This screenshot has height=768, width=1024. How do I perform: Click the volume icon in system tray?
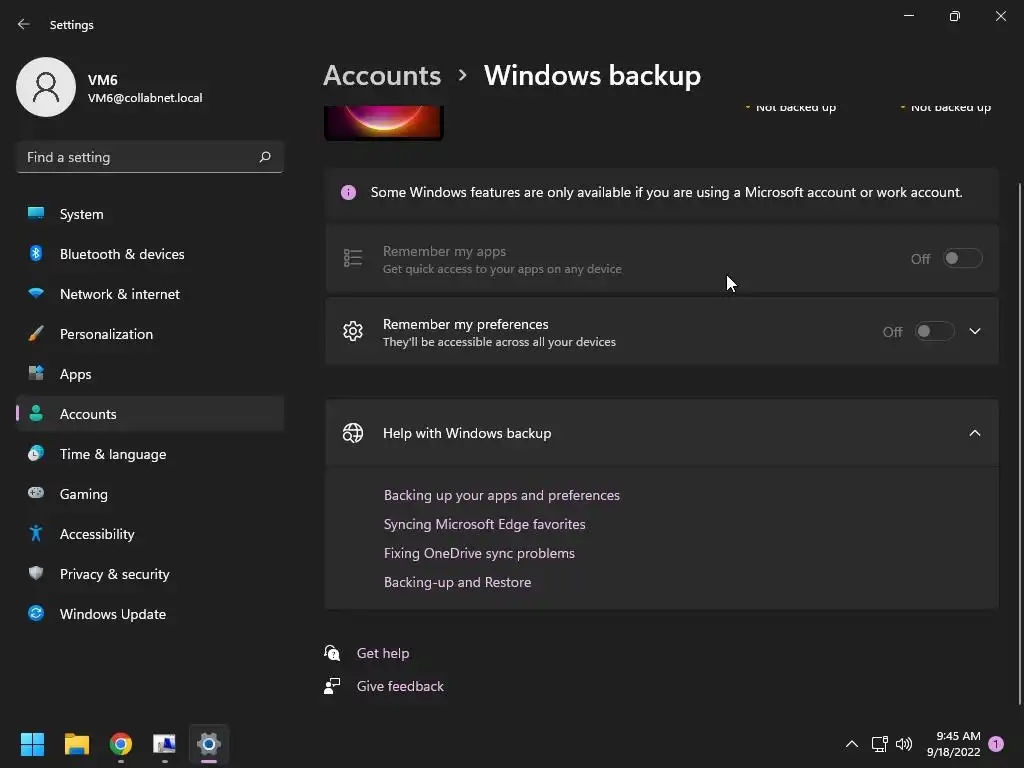pyautogui.click(x=904, y=744)
